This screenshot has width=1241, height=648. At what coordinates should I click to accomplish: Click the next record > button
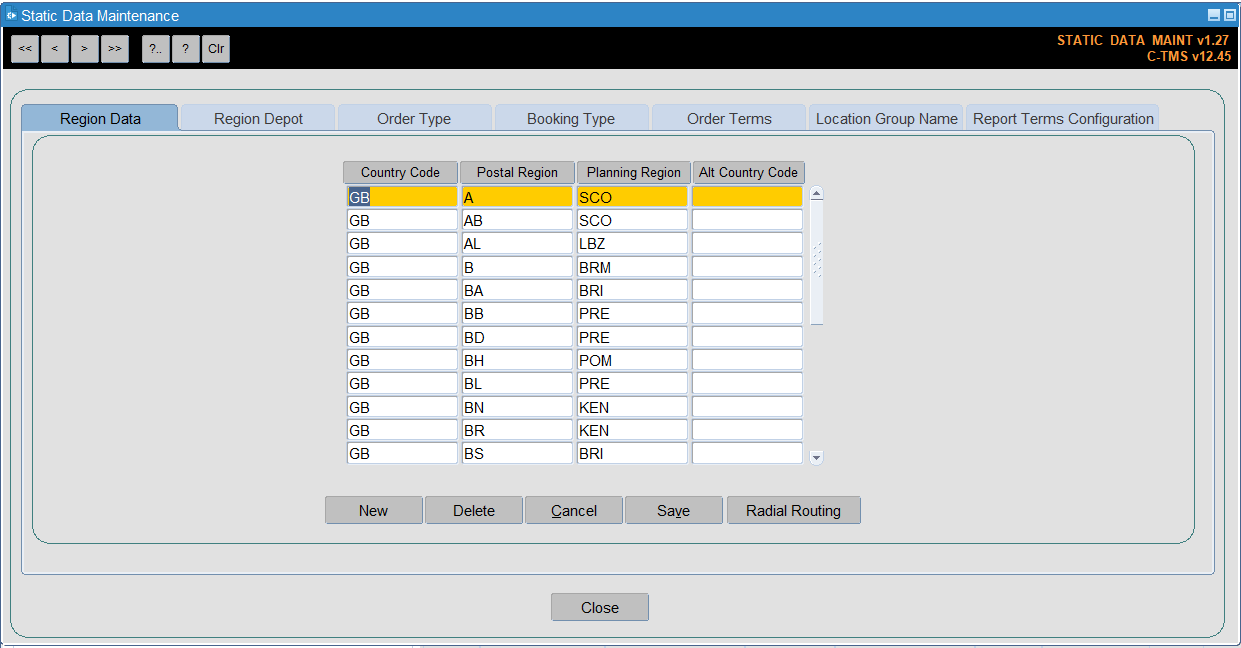(85, 48)
